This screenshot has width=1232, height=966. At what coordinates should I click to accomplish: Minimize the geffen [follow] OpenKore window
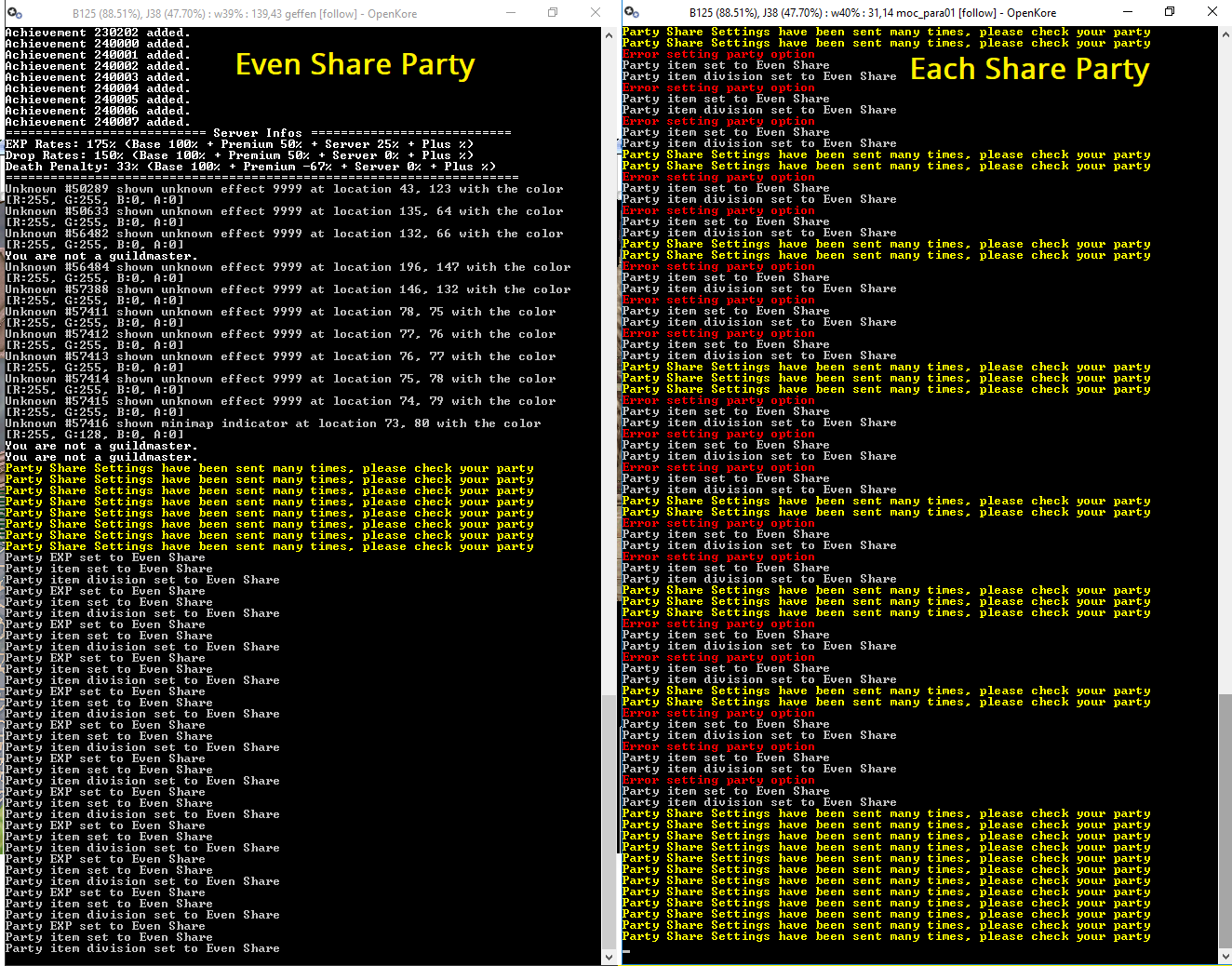(x=509, y=12)
